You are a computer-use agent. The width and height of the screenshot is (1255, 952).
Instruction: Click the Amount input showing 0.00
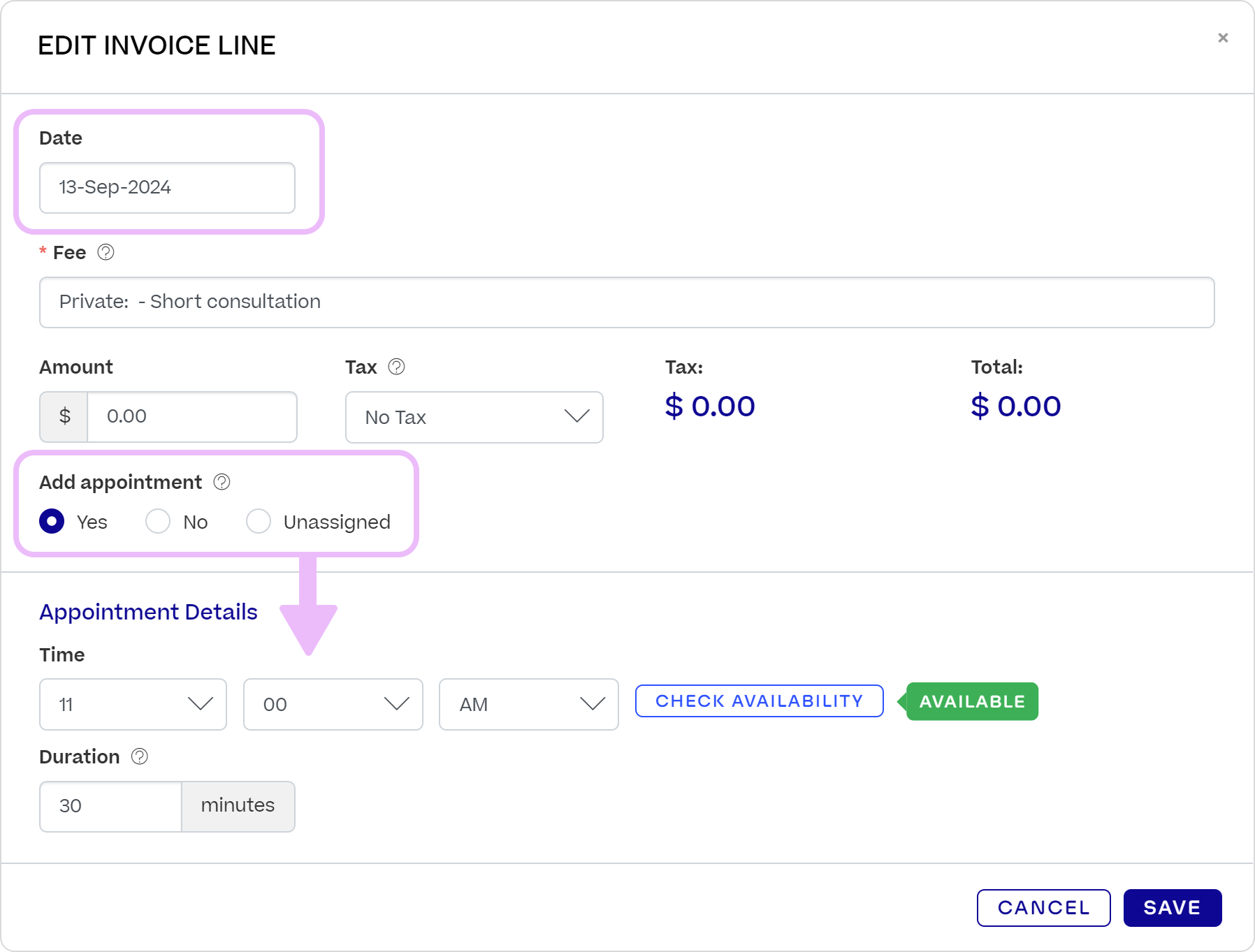pyautogui.click(x=192, y=417)
